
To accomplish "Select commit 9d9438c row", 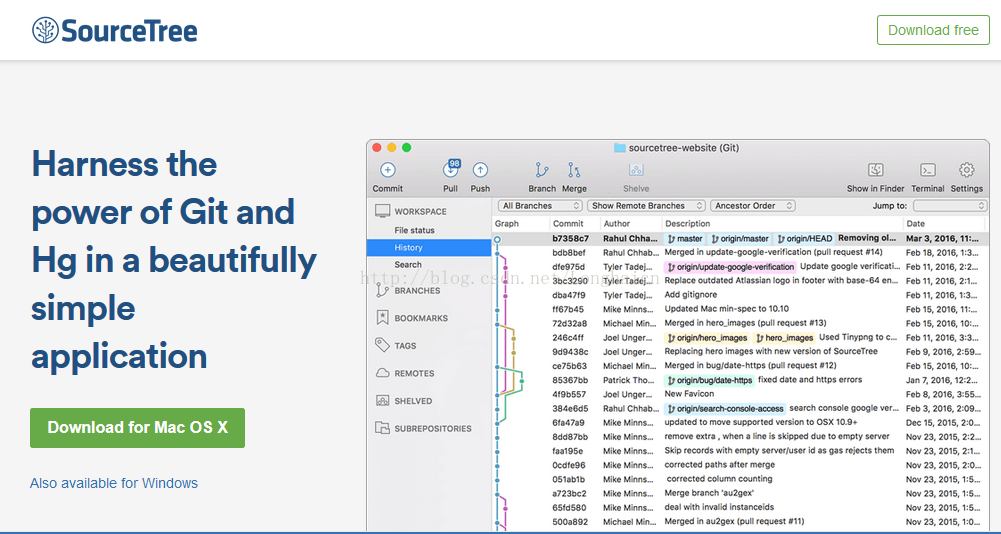I will click(740, 352).
